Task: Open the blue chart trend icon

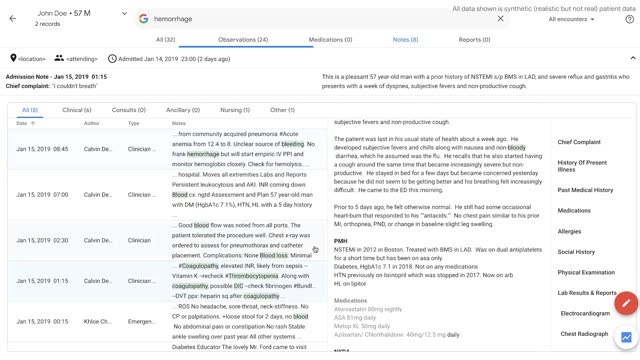Action: point(626,337)
